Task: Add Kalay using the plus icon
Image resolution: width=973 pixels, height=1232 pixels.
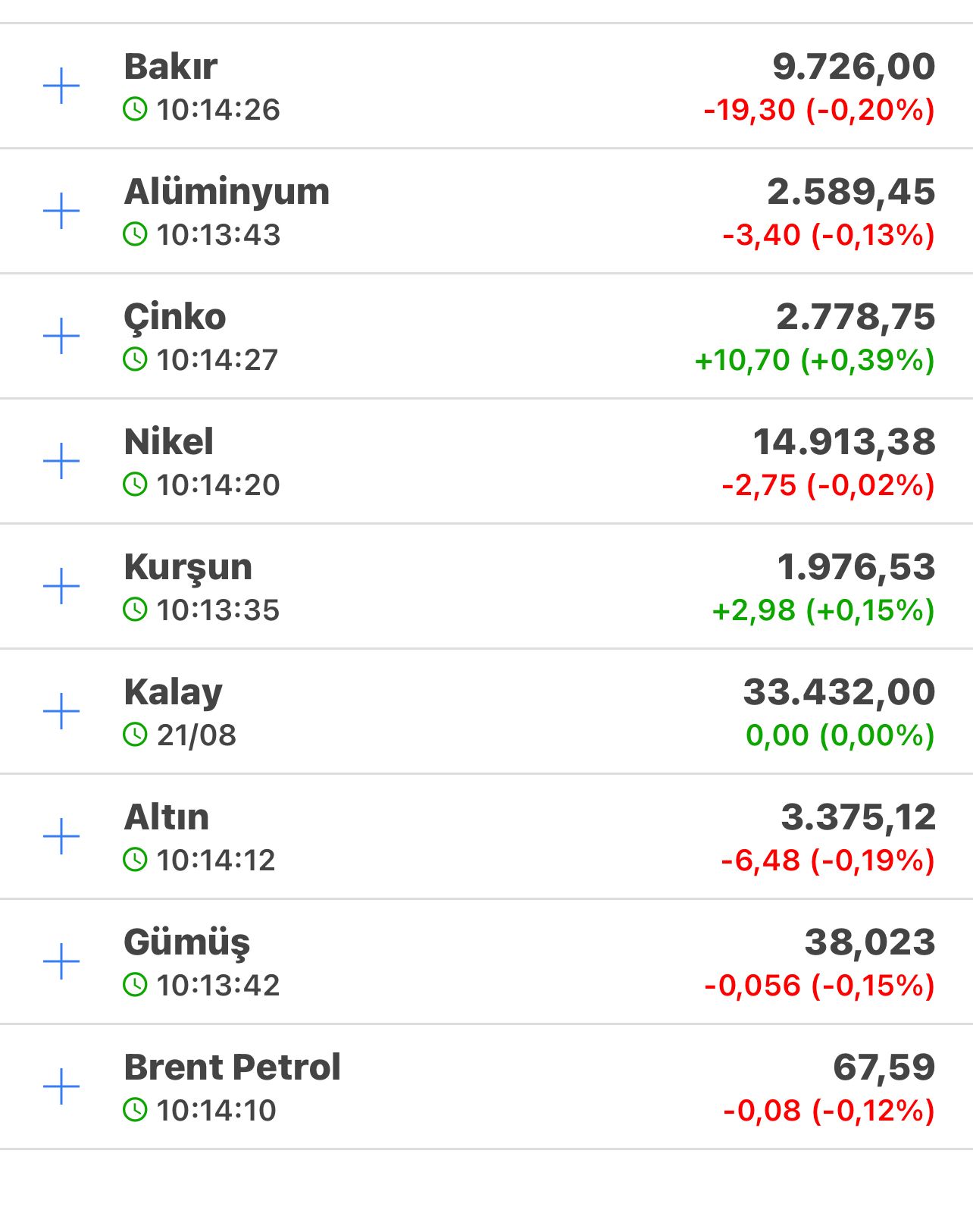Action: 61,711
